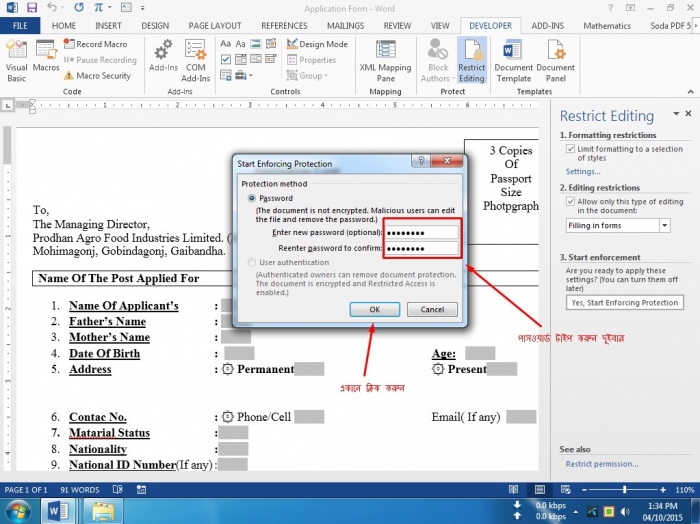The height and width of the screenshot is (524, 700).
Task: Click the Restrict permission link
Action: coord(601,464)
